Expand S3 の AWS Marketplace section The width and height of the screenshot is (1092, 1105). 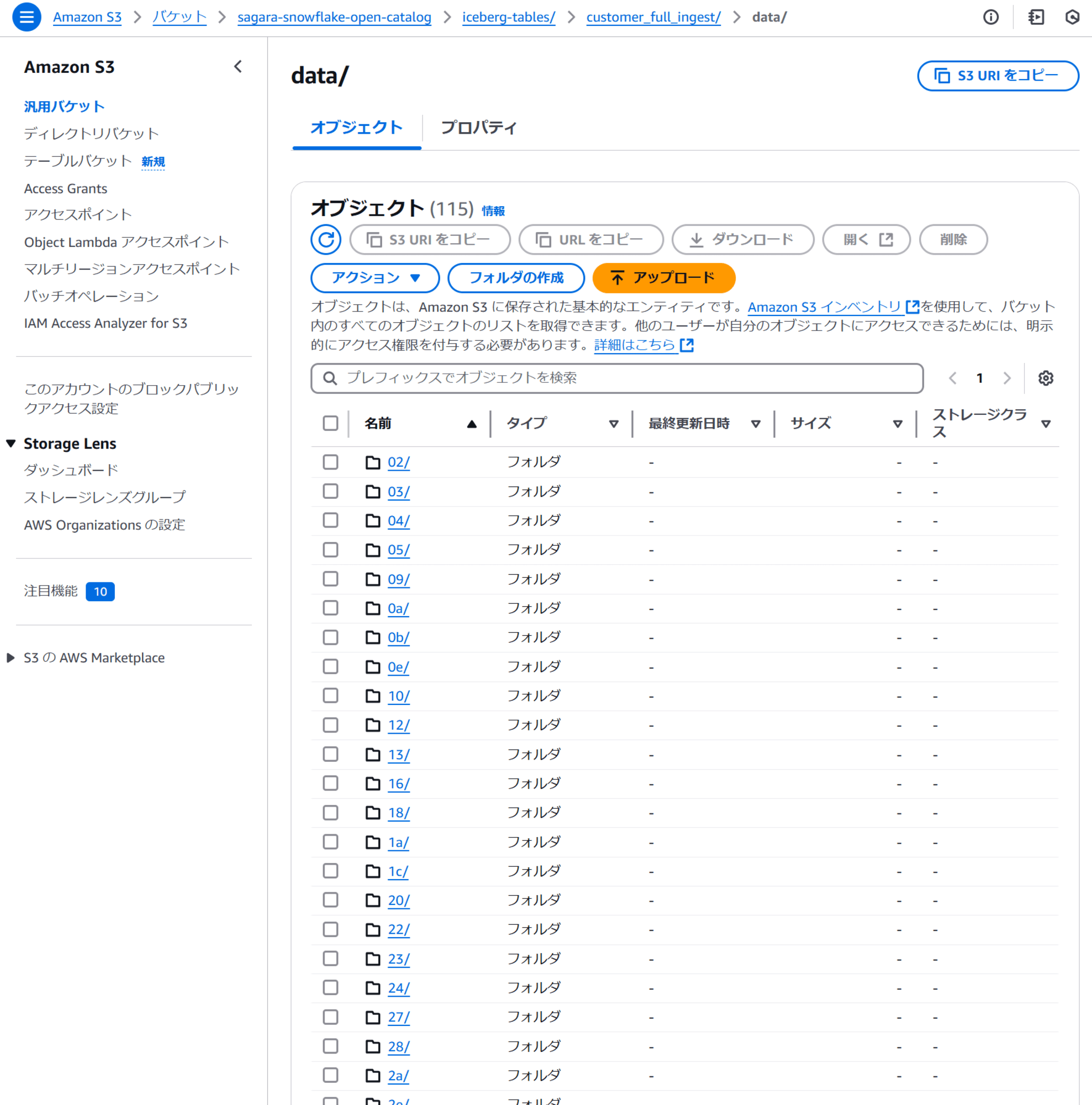11,659
